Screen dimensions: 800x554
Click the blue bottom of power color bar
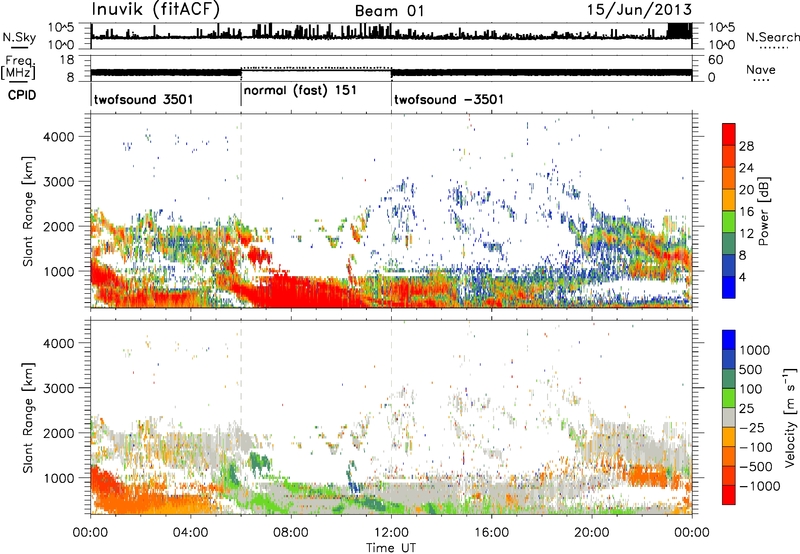tap(729, 287)
